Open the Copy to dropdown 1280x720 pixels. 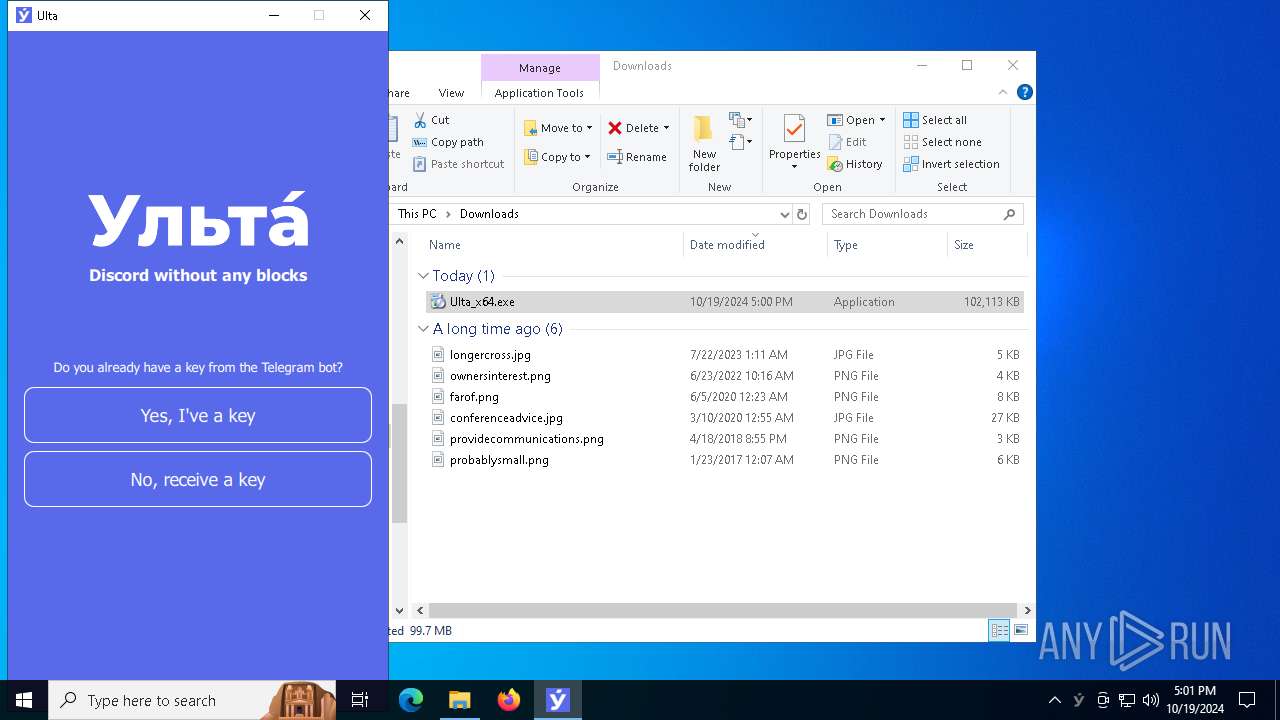pos(558,157)
